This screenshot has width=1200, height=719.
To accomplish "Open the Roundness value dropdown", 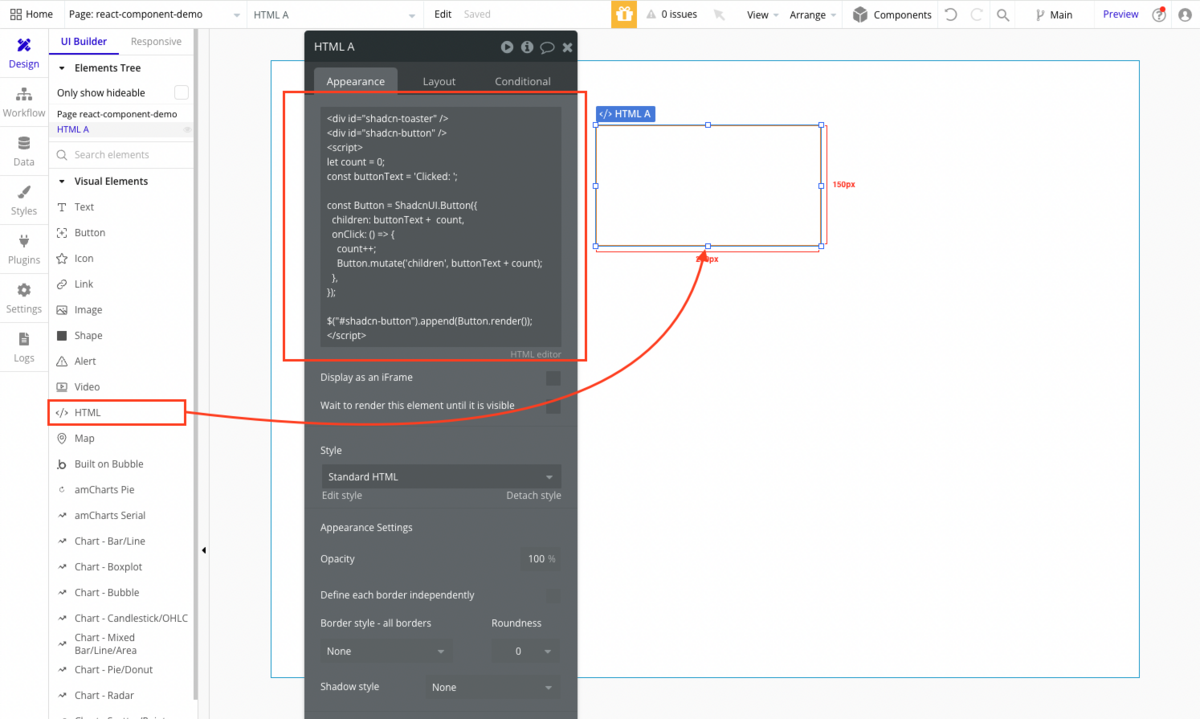I will coord(526,651).
